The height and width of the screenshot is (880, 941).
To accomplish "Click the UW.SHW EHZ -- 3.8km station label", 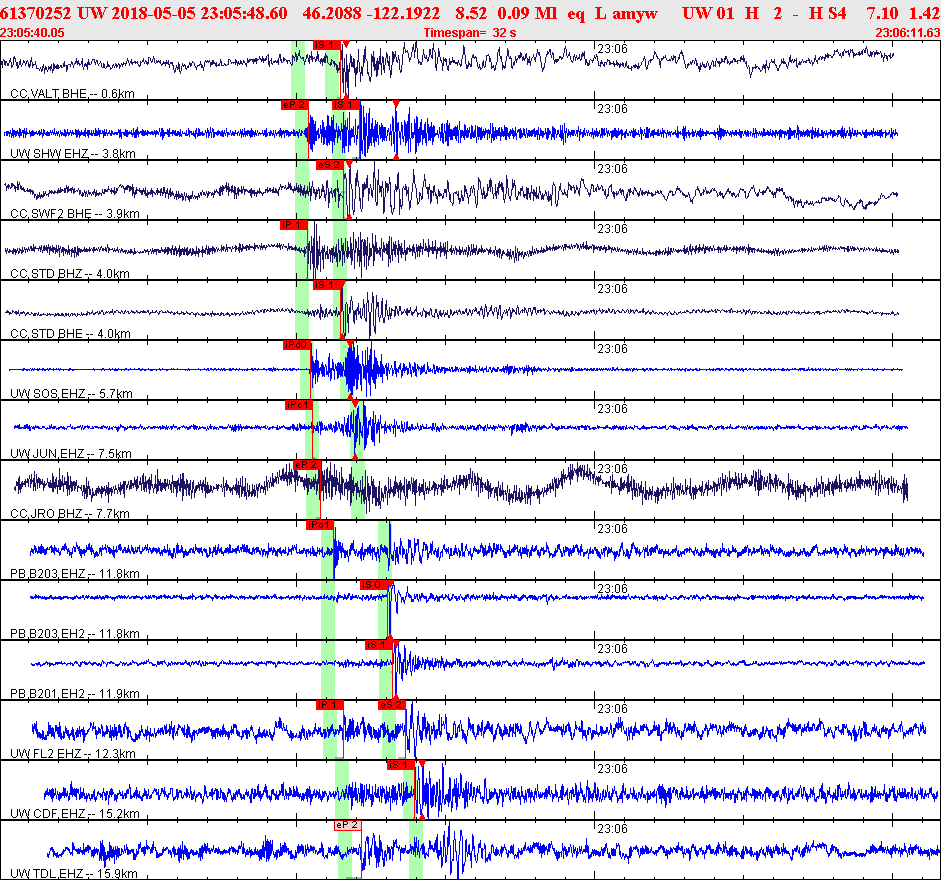I will (73, 154).
